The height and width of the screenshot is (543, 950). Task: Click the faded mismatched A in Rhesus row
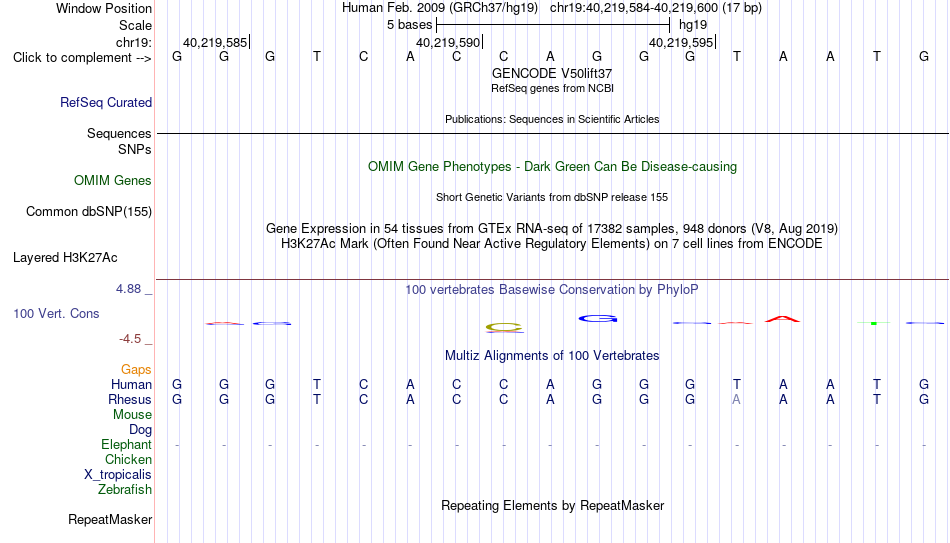point(736,399)
